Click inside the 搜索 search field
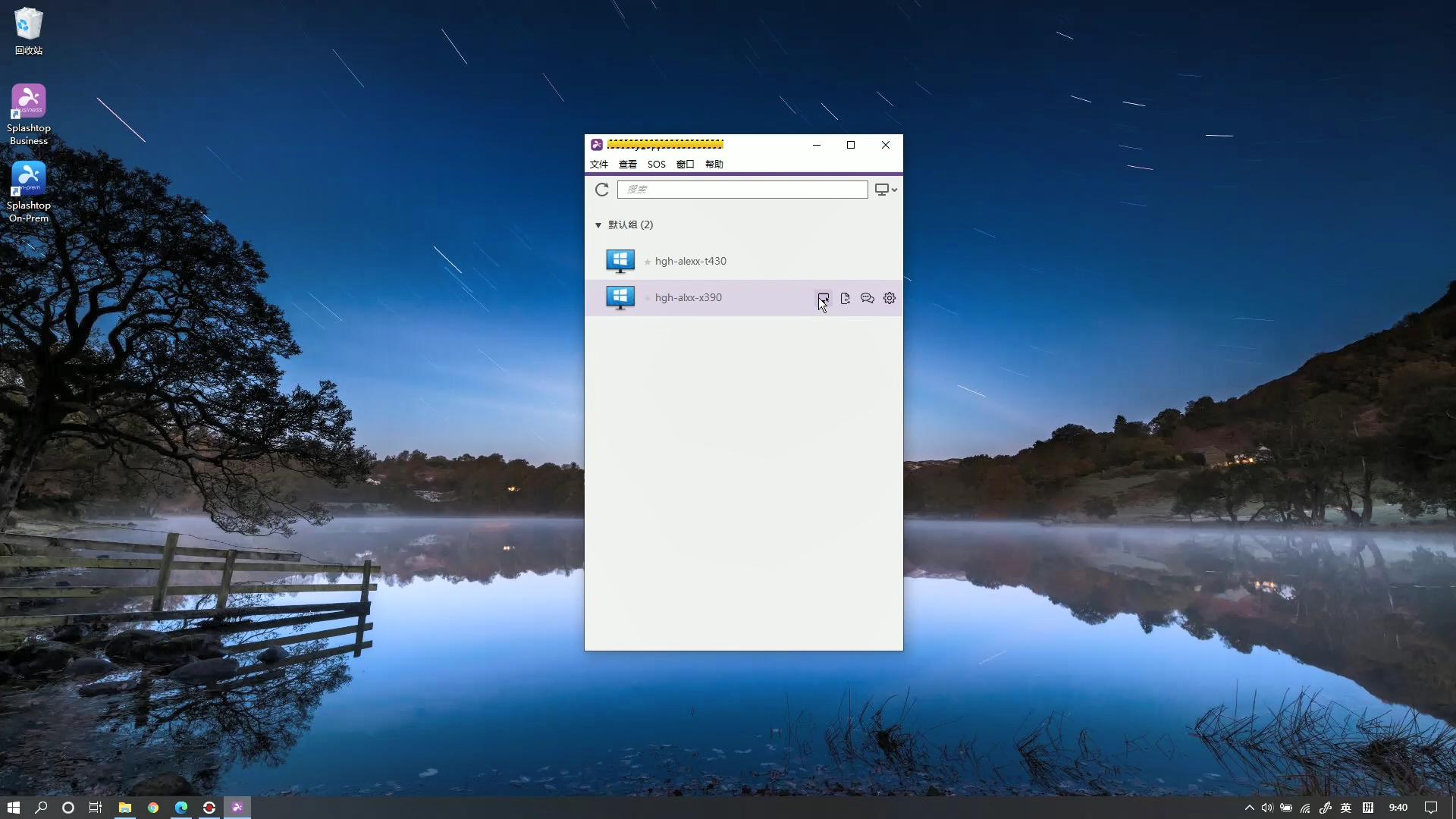1456x819 pixels. pyautogui.click(x=743, y=190)
